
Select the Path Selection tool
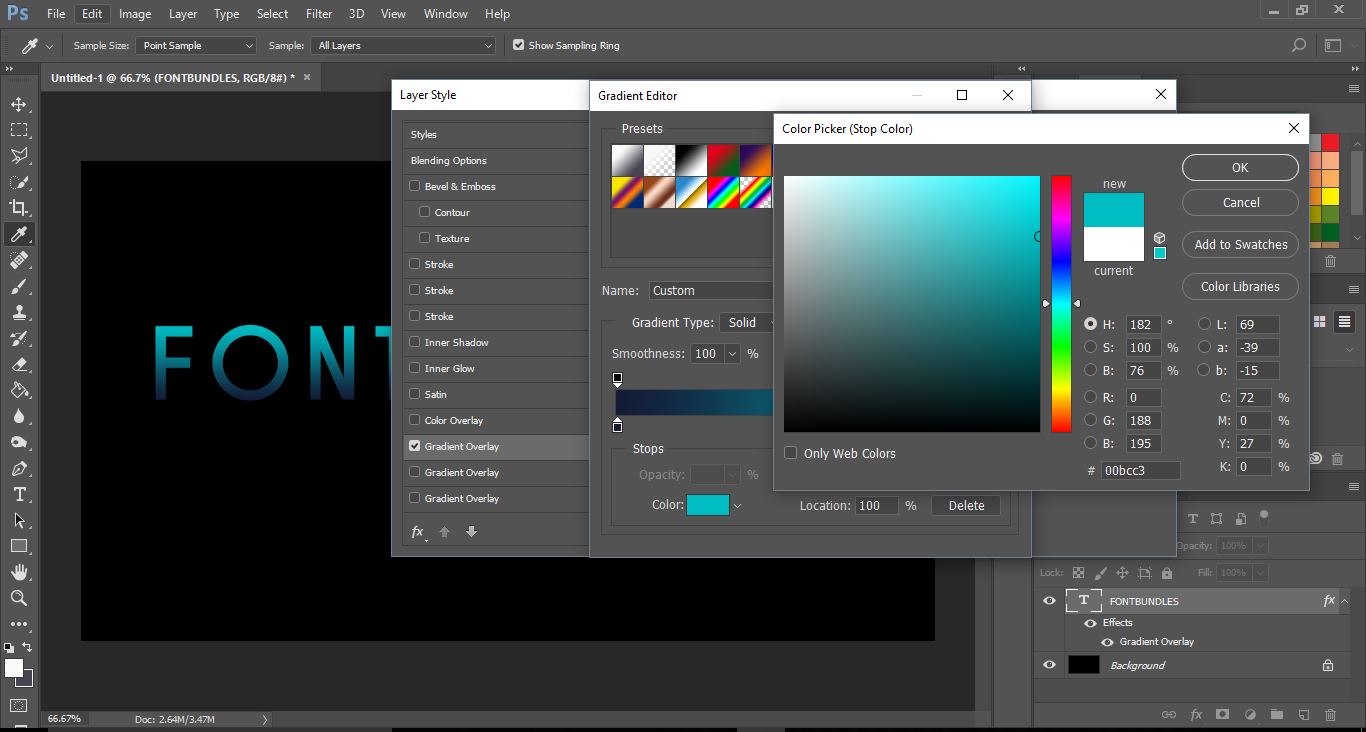19,520
